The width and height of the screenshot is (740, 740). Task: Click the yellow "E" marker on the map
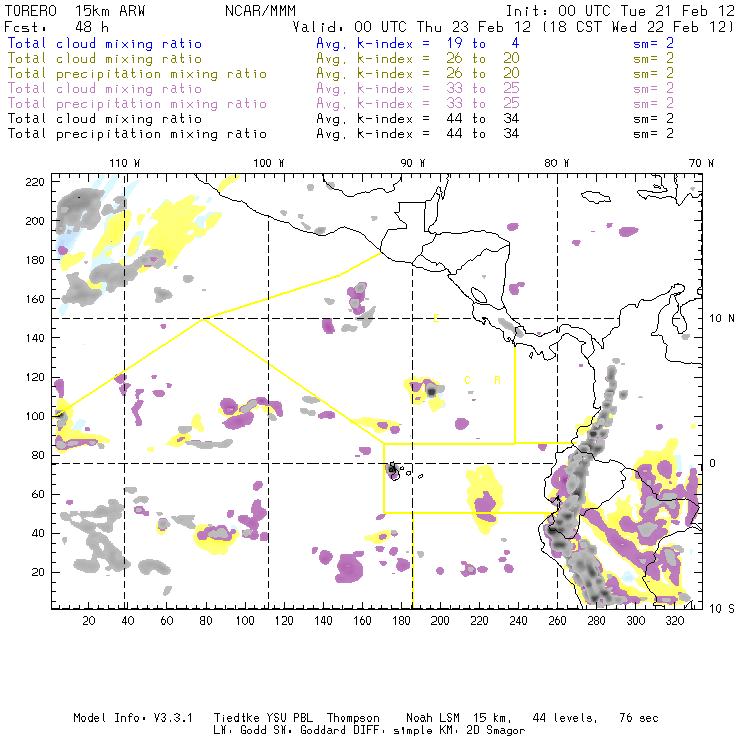tap(436, 318)
